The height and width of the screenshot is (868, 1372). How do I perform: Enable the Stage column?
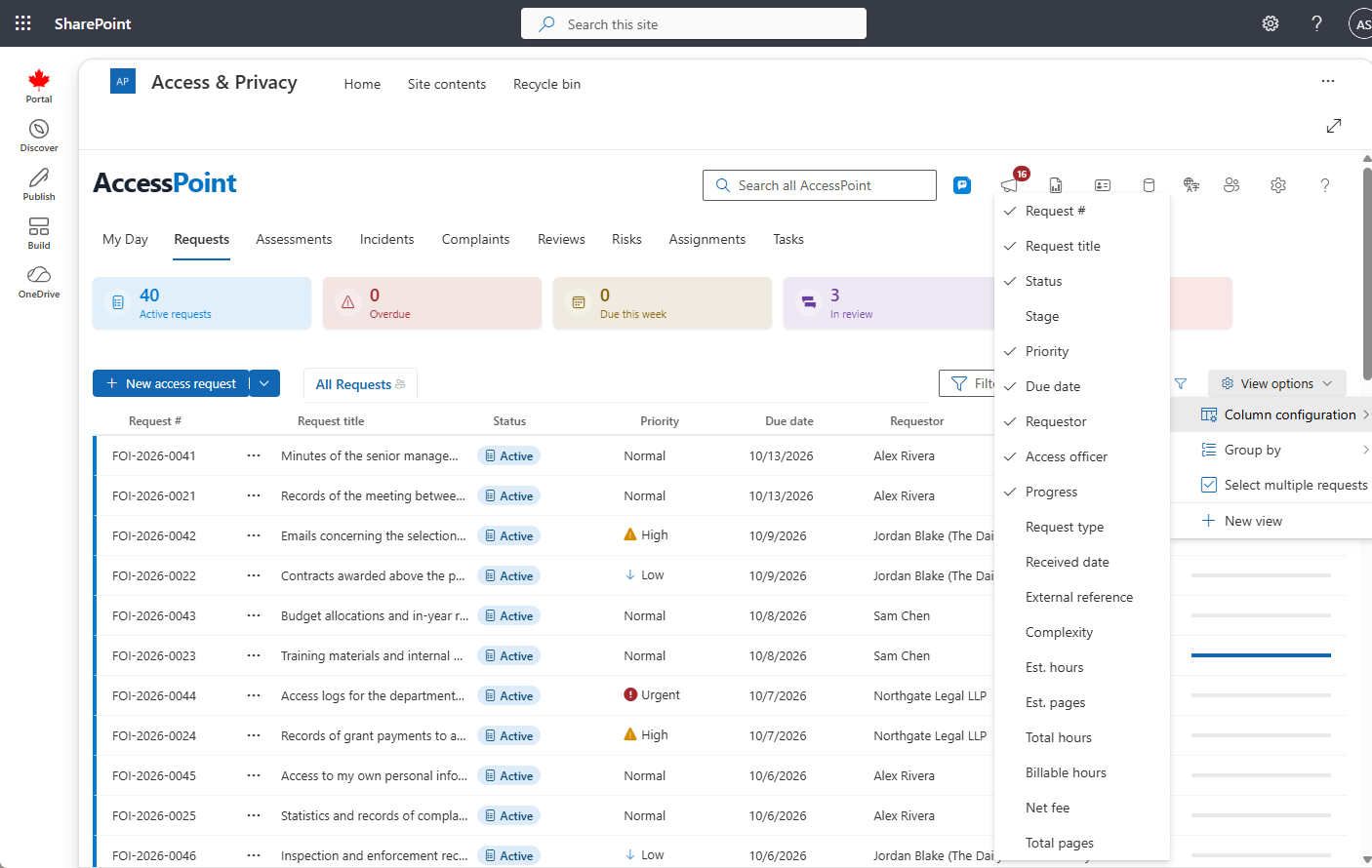1082,316
